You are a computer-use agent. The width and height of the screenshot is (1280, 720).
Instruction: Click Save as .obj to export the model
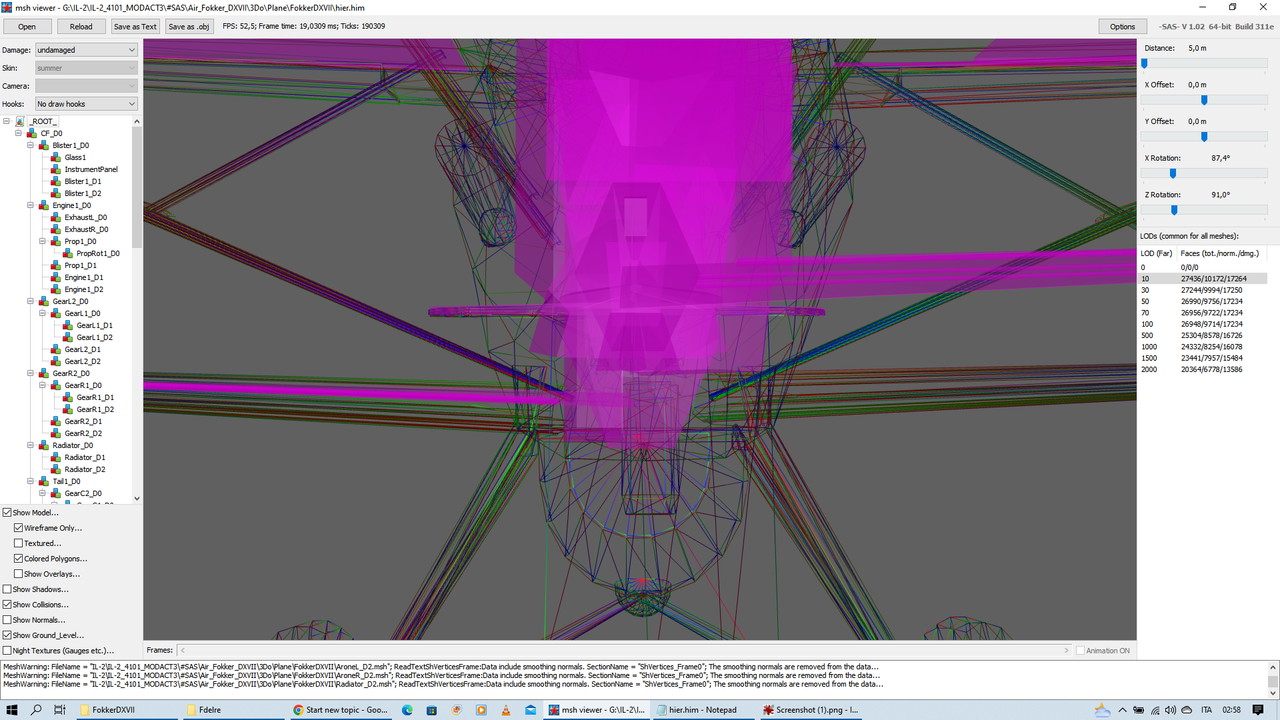pyautogui.click(x=188, y=26)
